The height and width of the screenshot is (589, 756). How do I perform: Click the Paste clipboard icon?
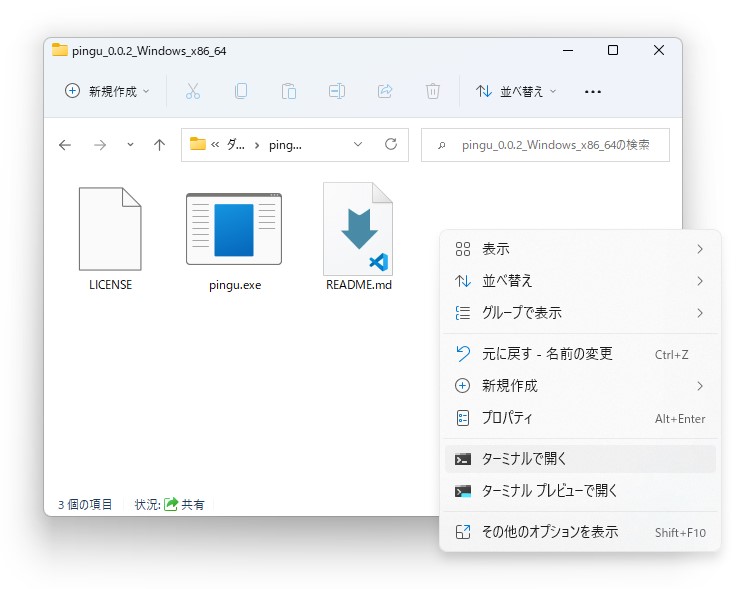click(x=288, y=91)
